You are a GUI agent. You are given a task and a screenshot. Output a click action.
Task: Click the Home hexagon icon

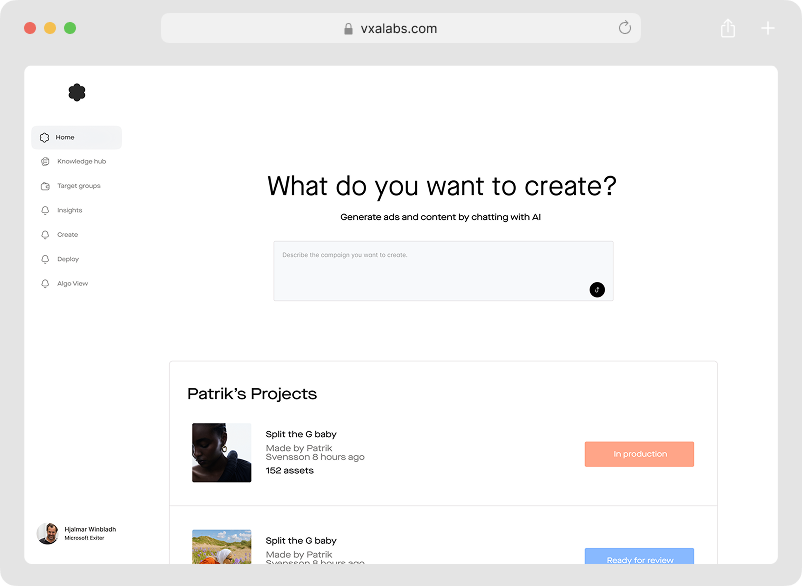coord(44,138)
